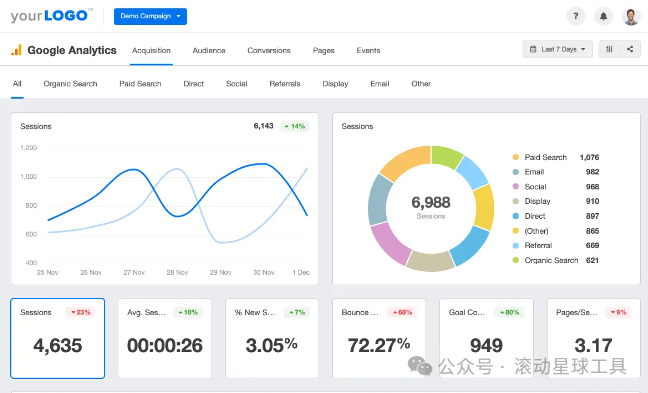648x393 pixels.
Task: Click the 80% increase badge on Goal card
Action: [509, 312]
